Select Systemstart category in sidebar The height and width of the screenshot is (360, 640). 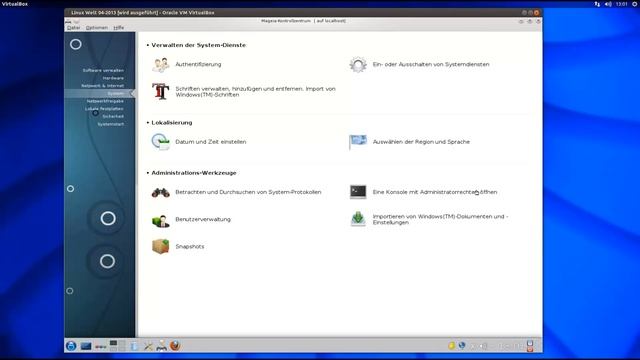click(x=111, y=124)
